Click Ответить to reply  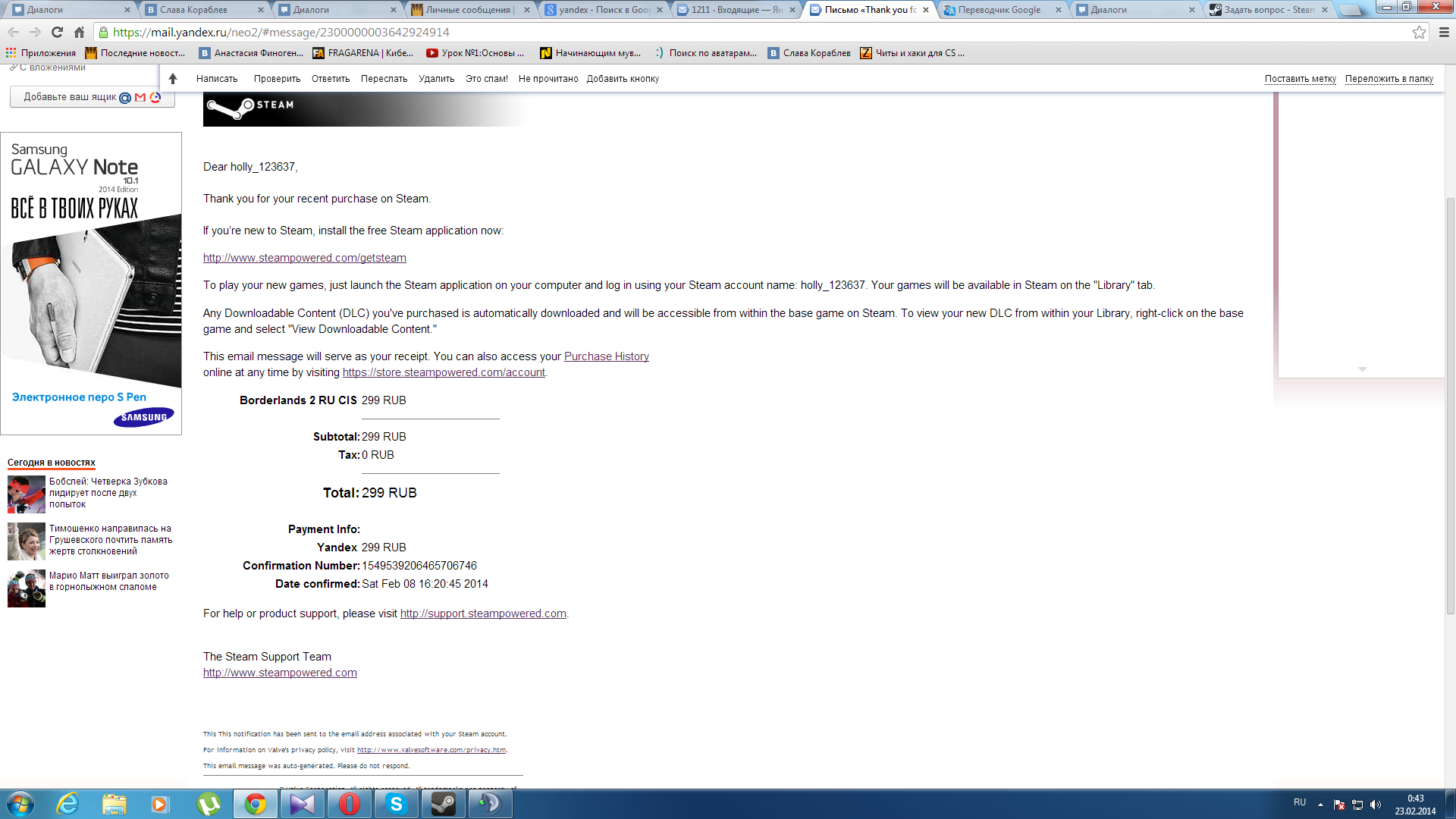[x=331, y=79]
